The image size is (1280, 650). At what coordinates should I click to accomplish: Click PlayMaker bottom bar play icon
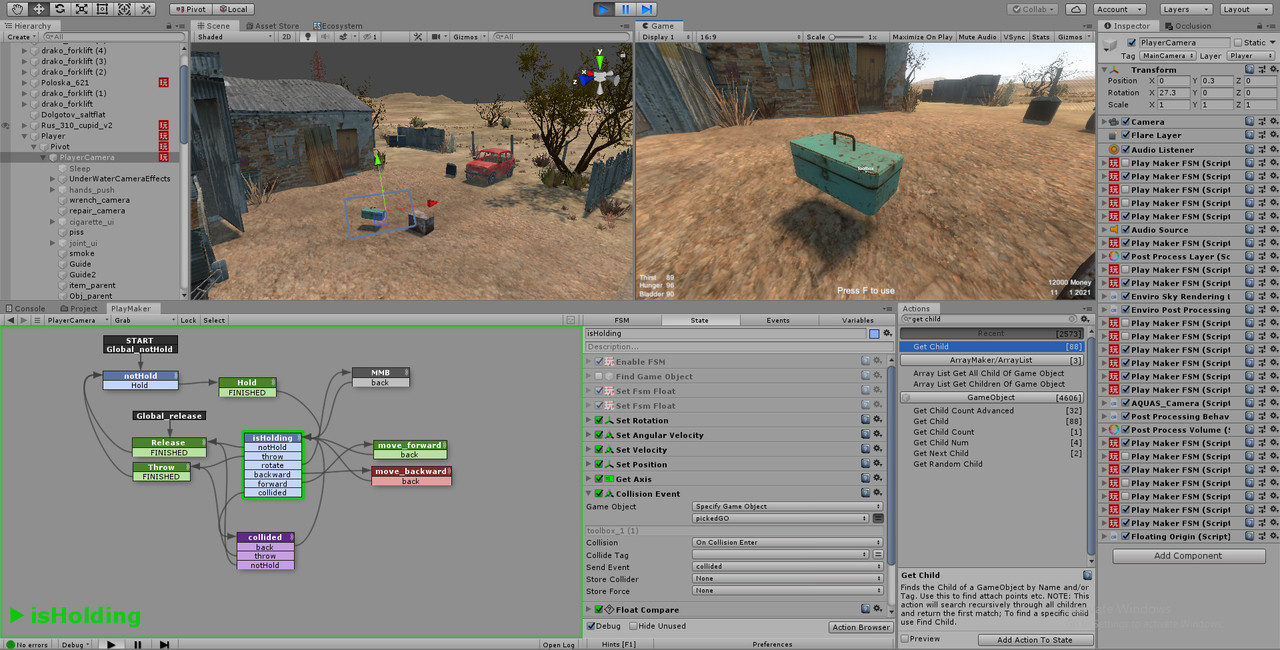pos(111,645)
